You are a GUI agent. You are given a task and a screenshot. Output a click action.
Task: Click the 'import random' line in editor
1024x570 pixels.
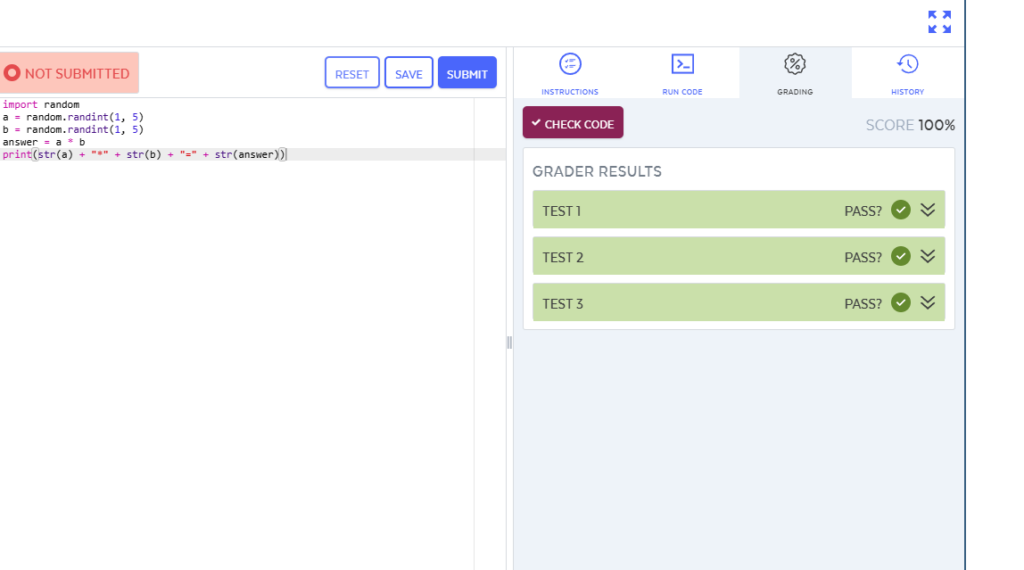coord(41,104)
